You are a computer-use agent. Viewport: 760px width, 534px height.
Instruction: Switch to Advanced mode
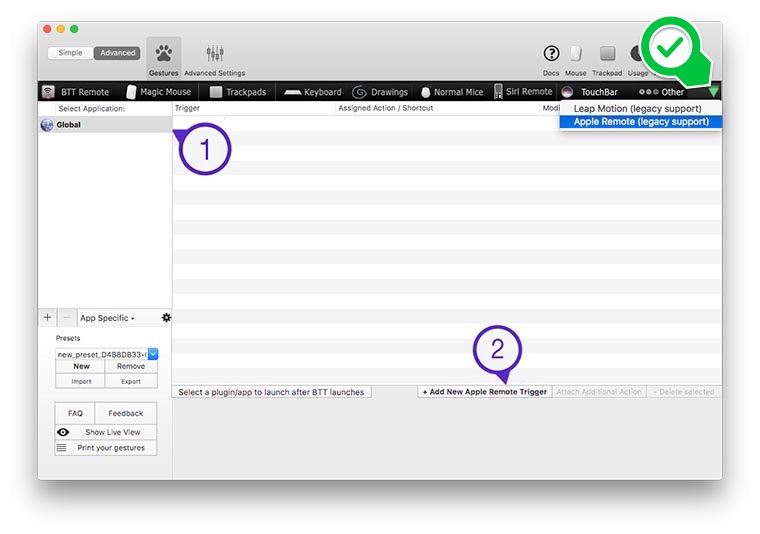pos(117,53)
